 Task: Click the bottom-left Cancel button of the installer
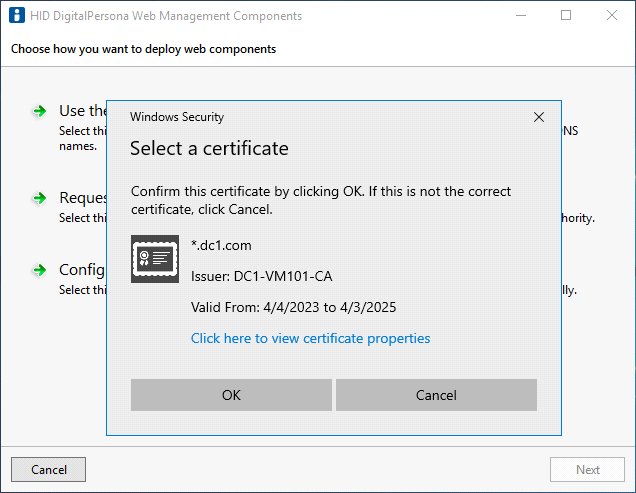point(49,470)
